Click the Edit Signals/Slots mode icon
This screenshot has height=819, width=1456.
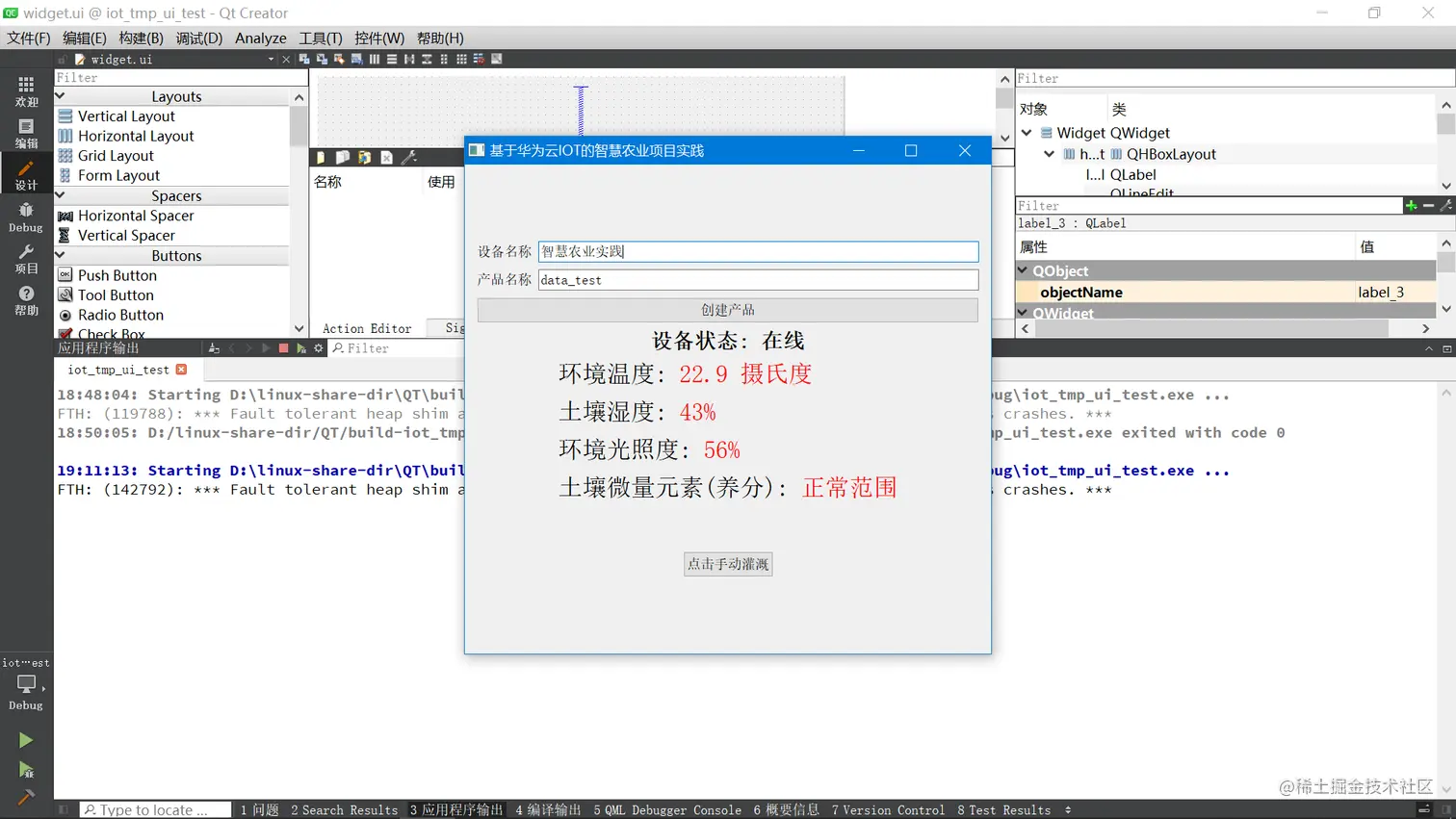click(x=322, y=59)
